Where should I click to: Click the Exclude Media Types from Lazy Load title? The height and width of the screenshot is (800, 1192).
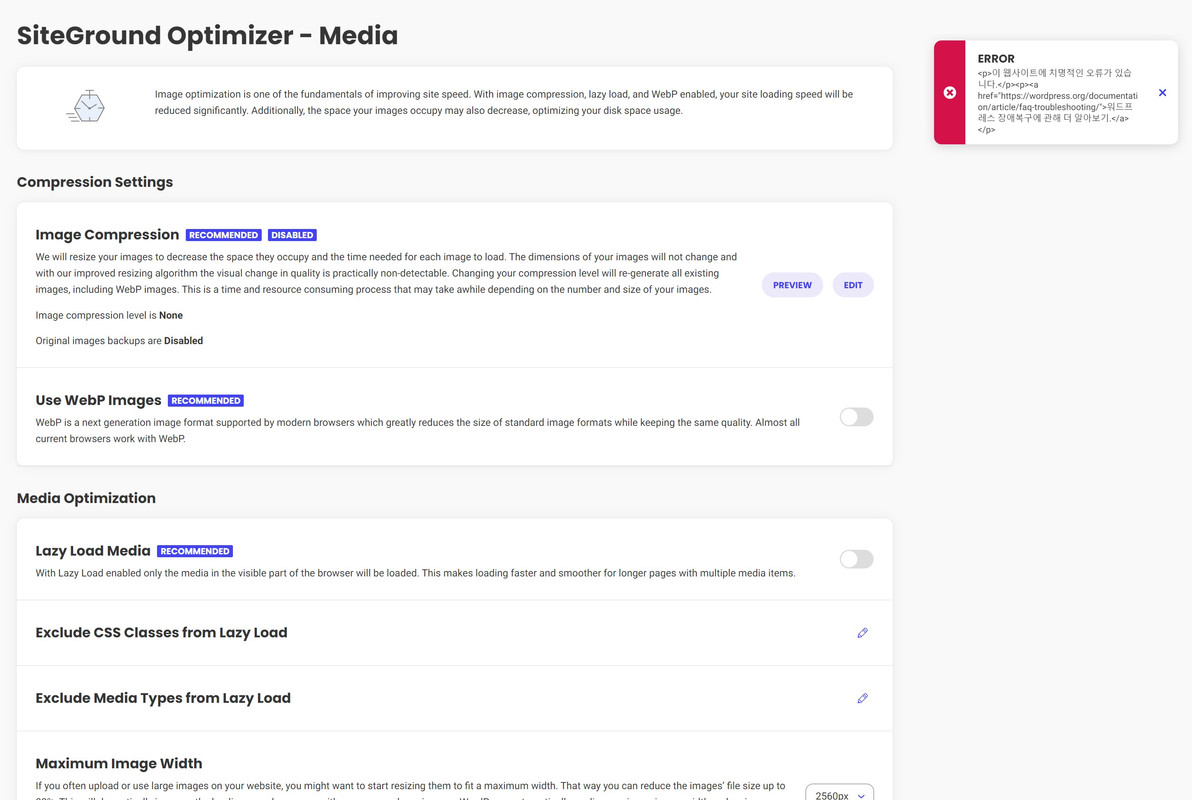[x=163, y=698]
